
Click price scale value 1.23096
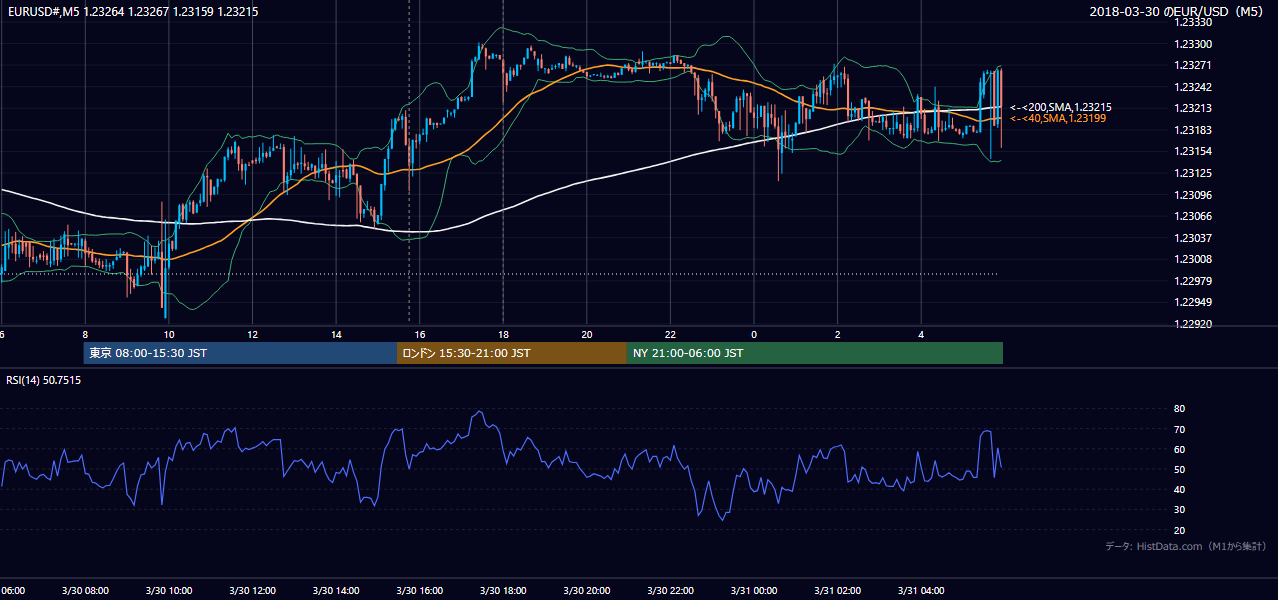pos(1193,195)
